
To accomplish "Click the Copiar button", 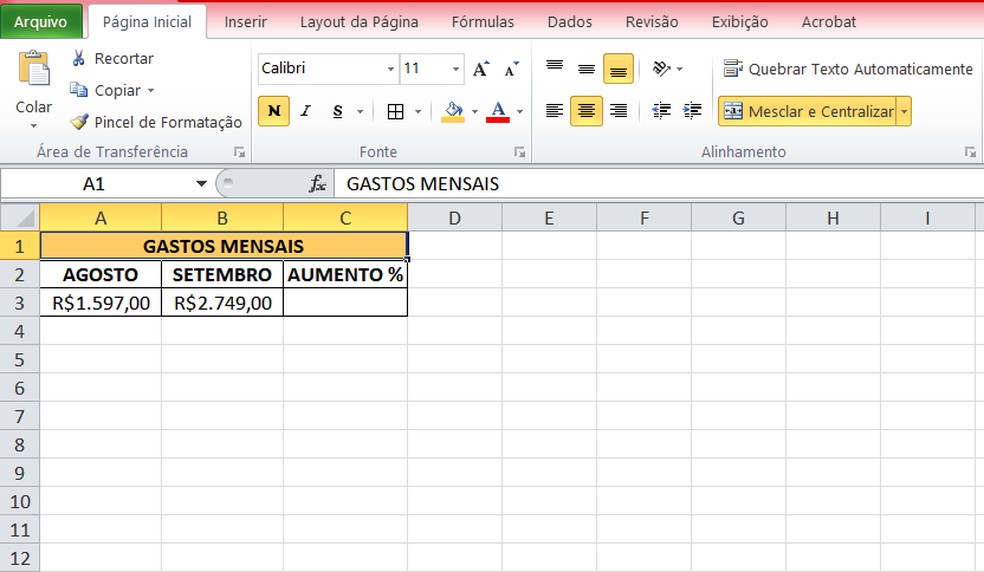I will [x=105, y=90].
